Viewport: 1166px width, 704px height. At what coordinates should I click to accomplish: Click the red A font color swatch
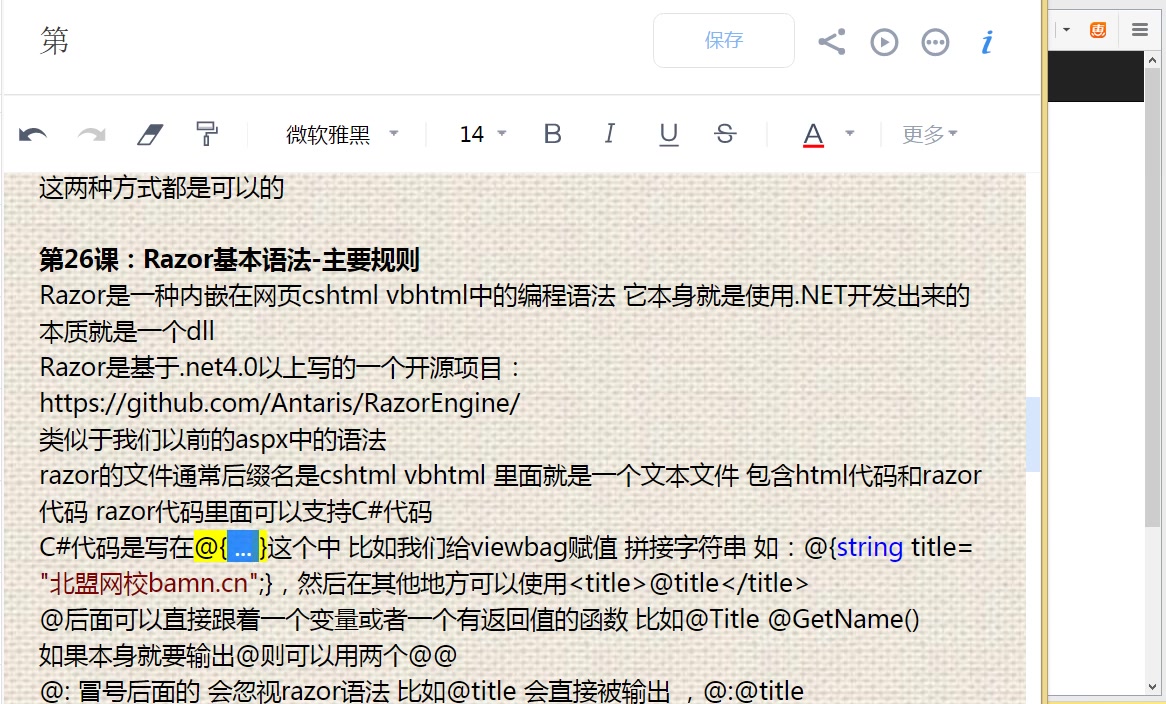tap(814, 133)
